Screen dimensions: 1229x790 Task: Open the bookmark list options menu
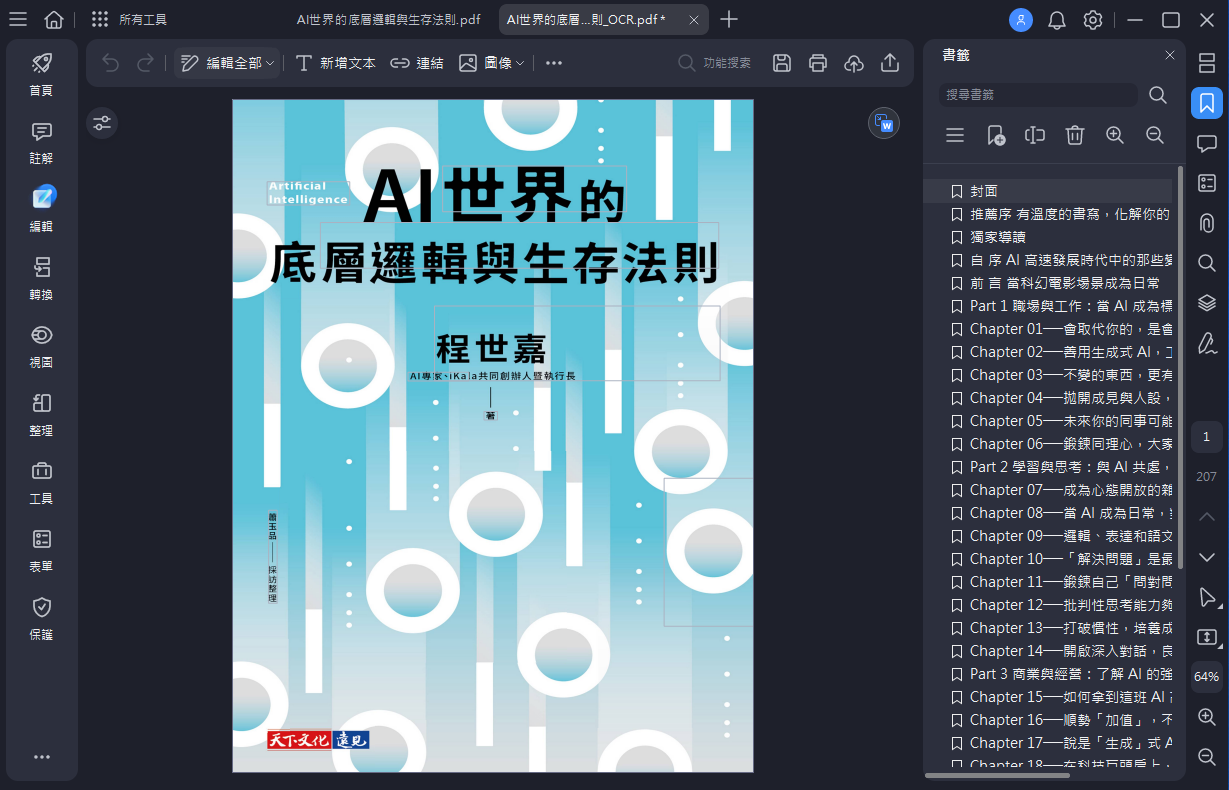pyautogui.click(x=955, y=135)
